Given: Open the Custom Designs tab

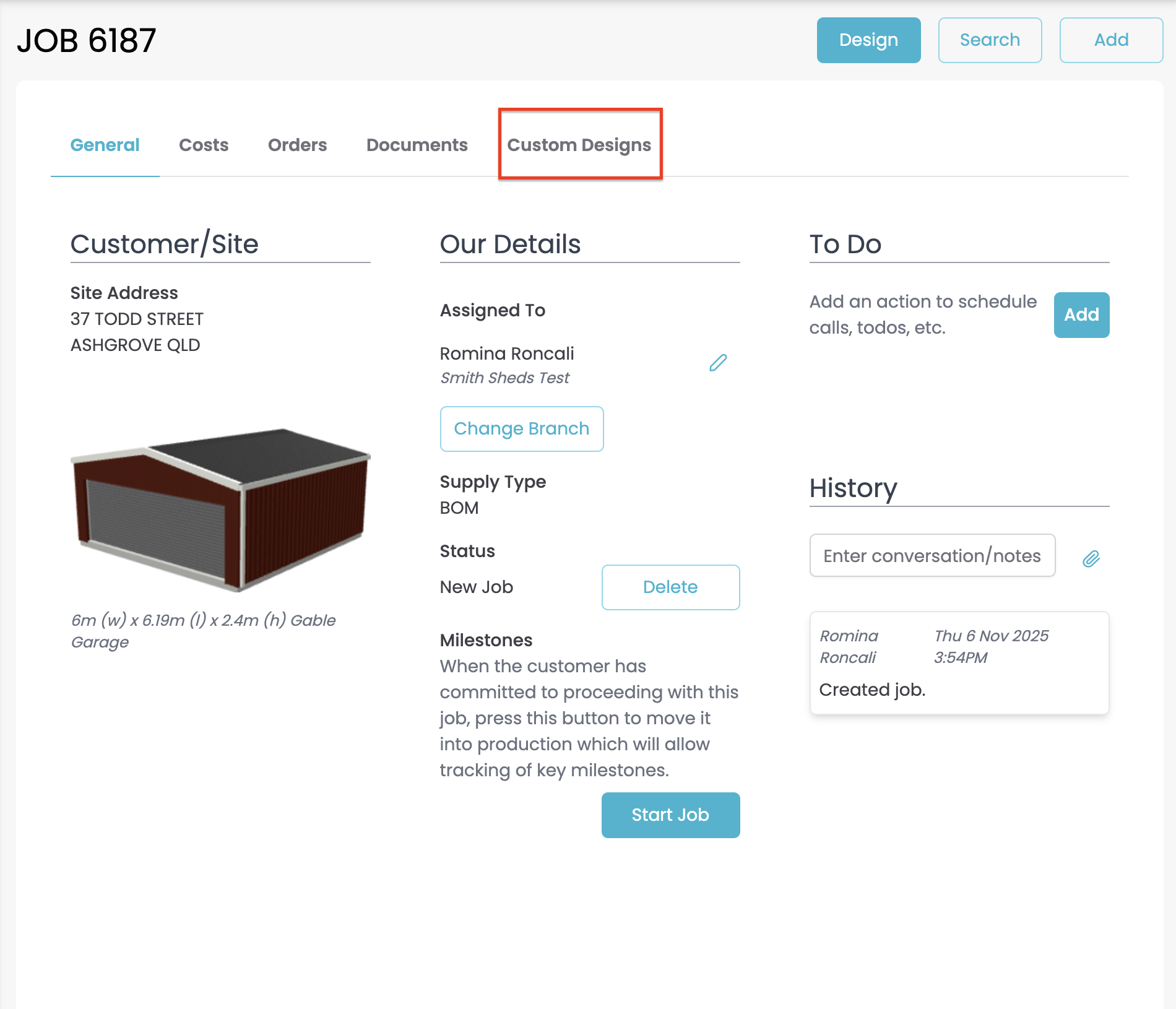Looking at the screenshot, I should 579,145.
